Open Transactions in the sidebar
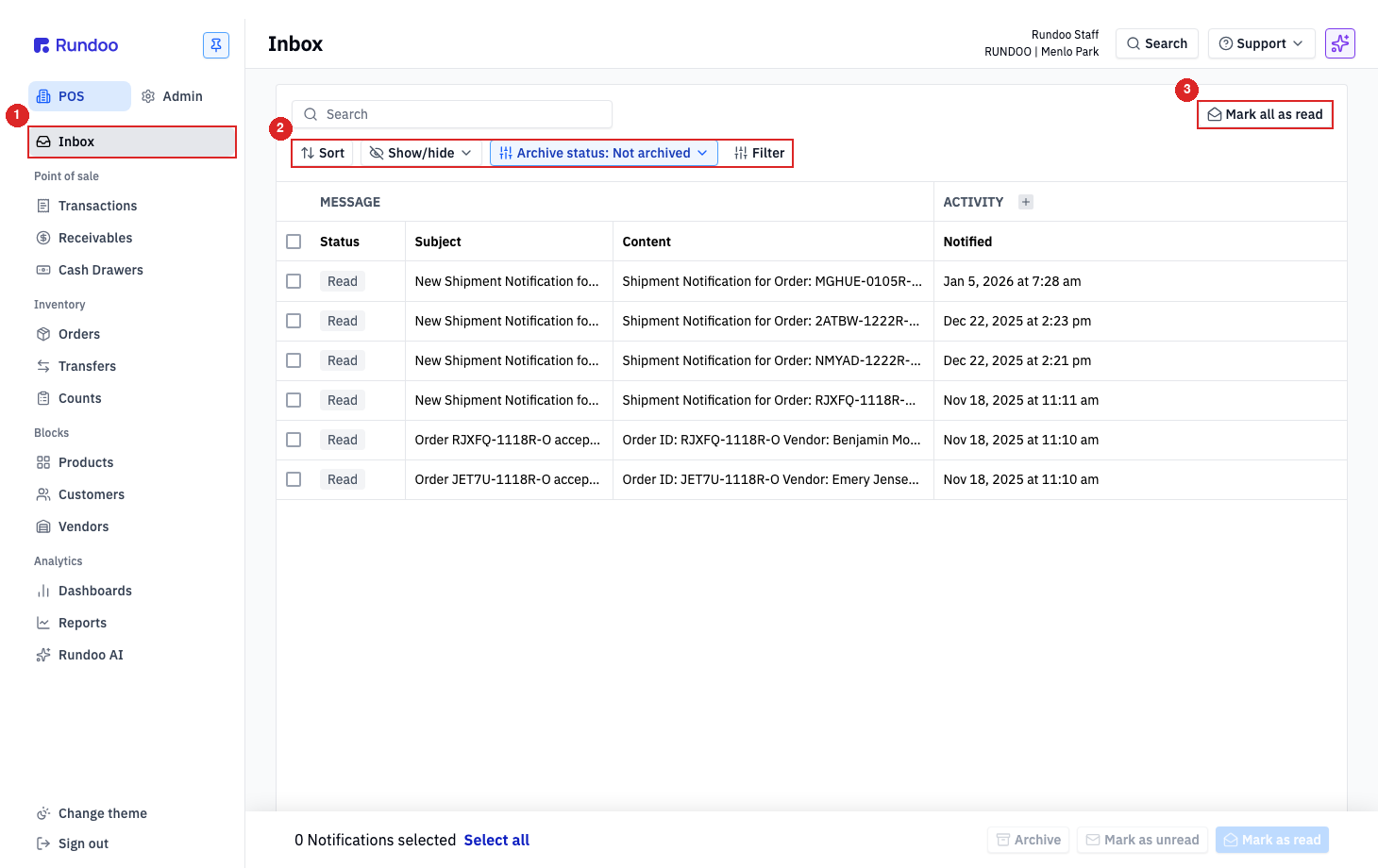This screenshot has width=1378, height=868. [132, 206]
